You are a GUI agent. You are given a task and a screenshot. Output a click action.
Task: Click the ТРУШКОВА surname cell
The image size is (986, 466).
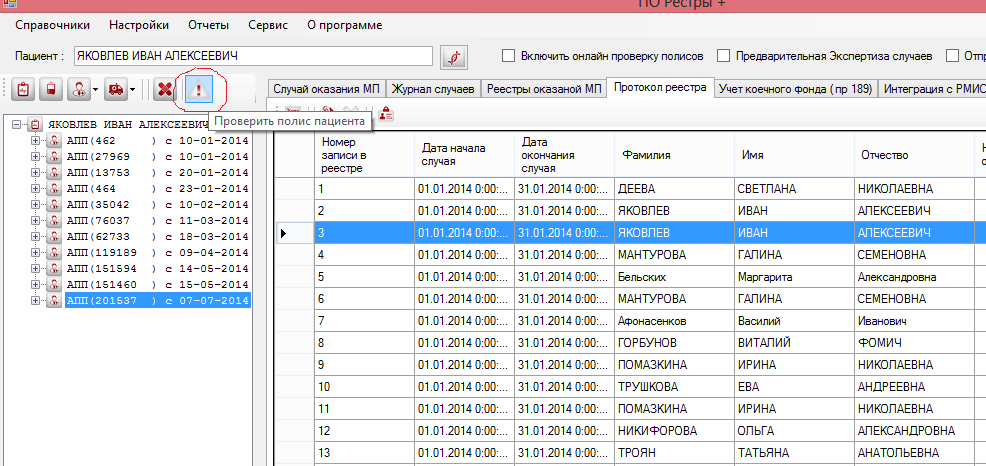[673, 387]
